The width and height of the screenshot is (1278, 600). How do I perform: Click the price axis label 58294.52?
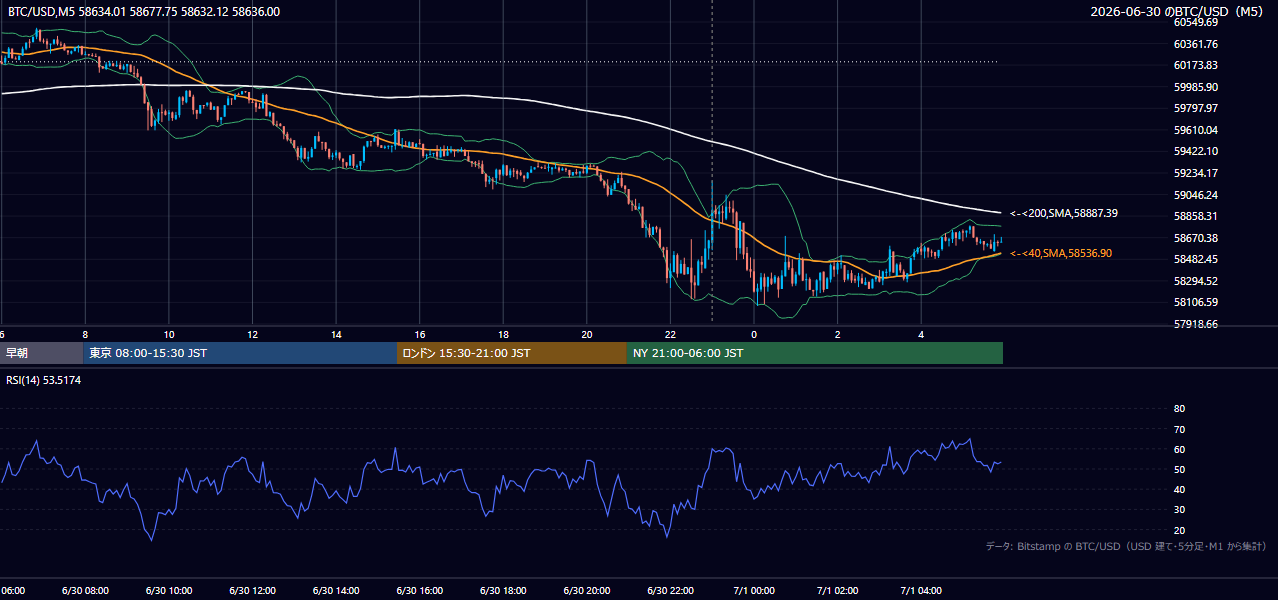[1196, 281]
